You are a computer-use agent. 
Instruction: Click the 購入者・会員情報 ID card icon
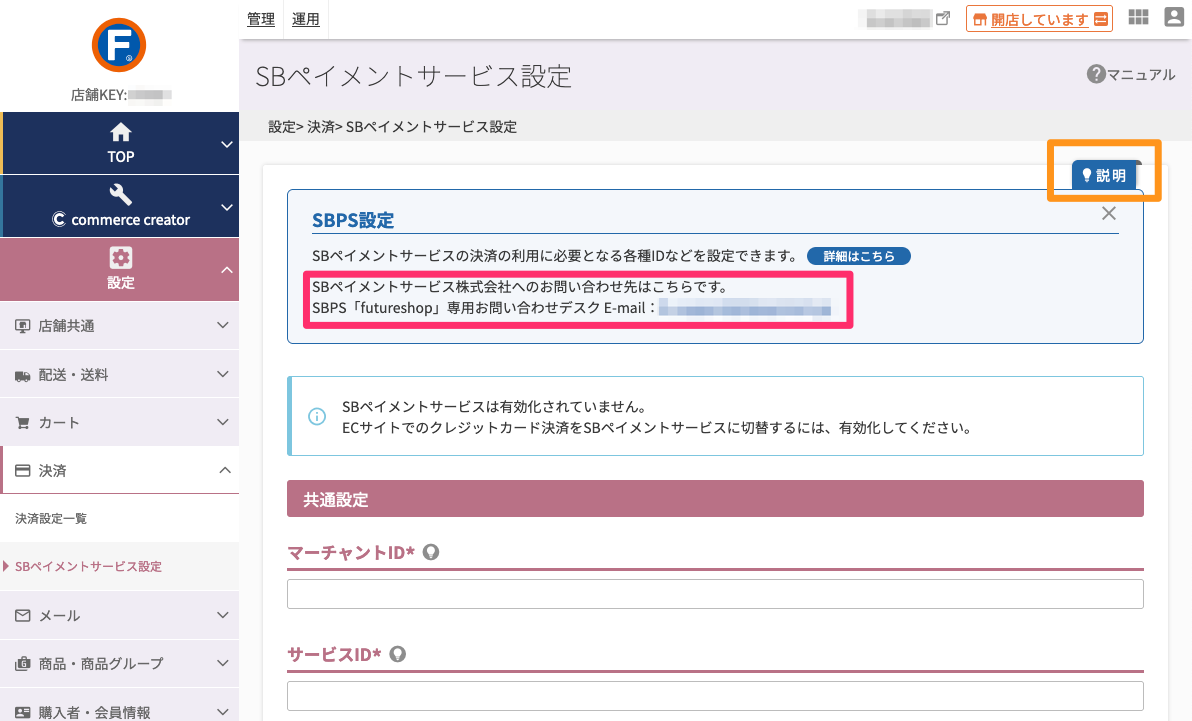coord(23,712)
